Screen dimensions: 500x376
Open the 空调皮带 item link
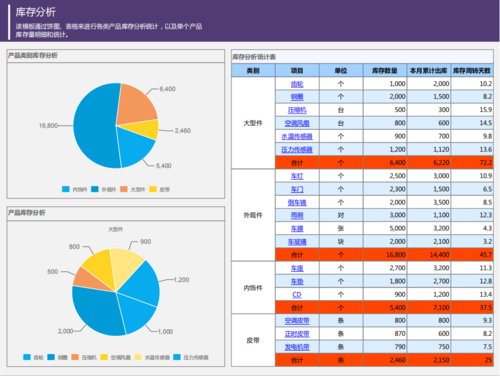pos(297,321)
